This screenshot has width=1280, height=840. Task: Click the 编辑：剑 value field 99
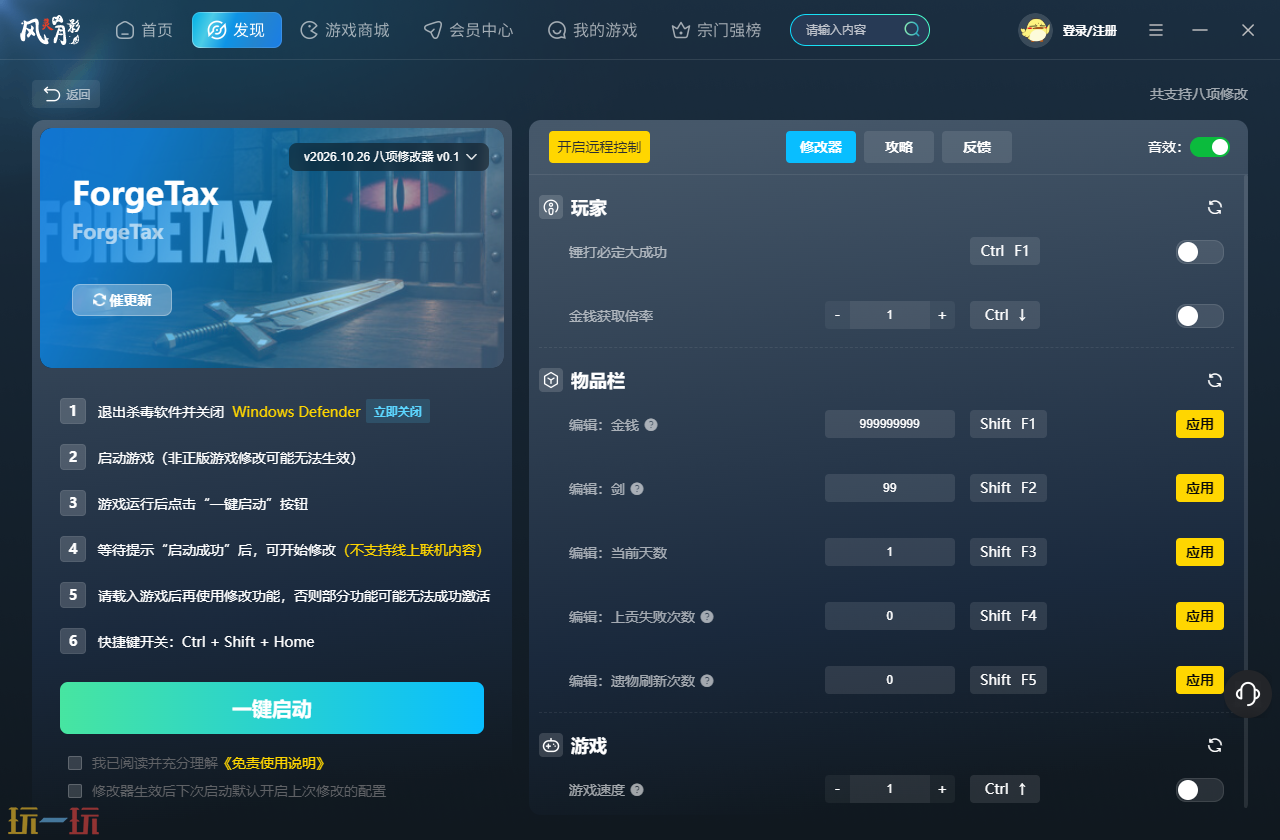pyautogui.click(x=890, y=488)
